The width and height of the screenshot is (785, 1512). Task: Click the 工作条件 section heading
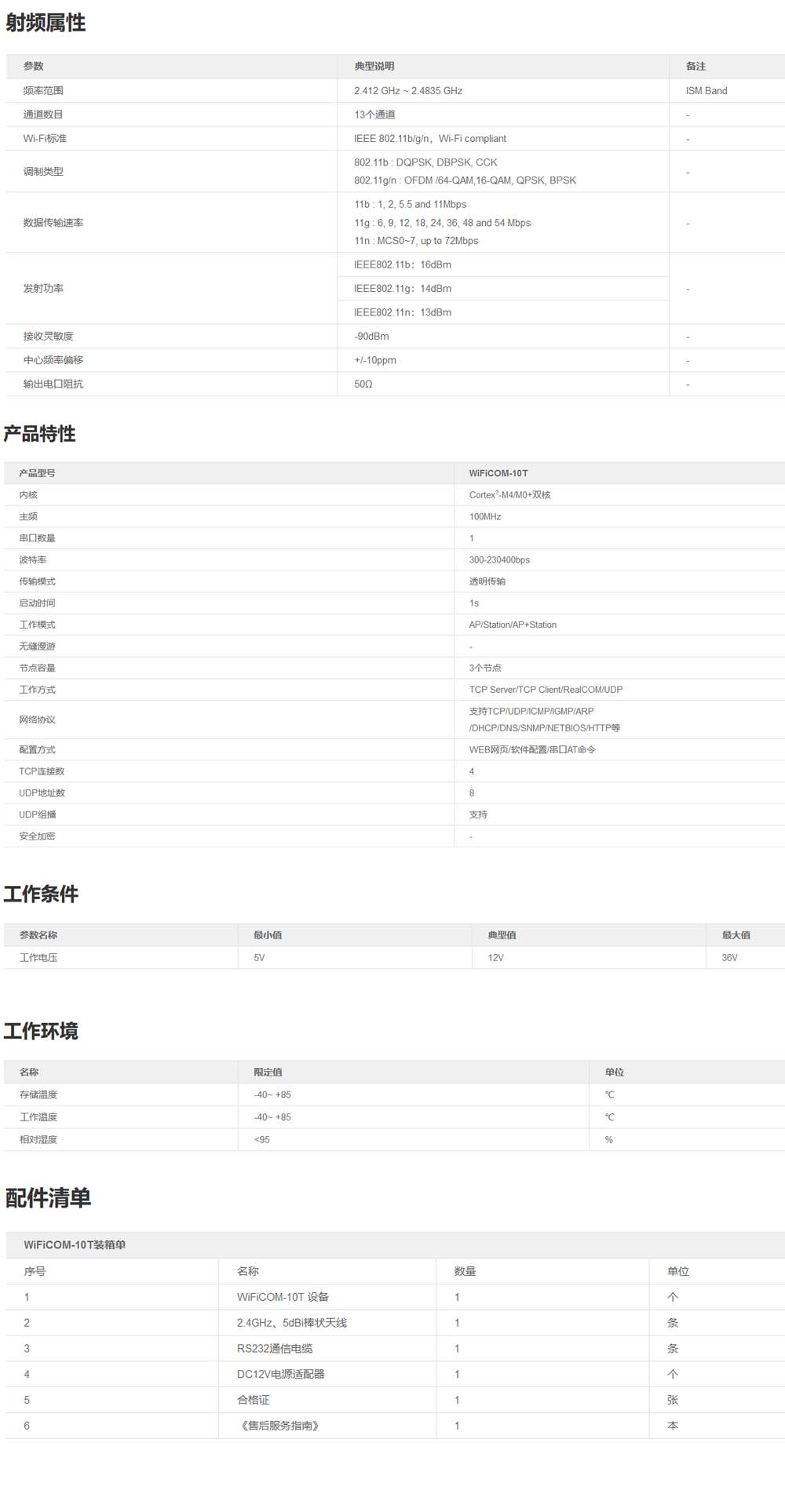coord(41,894)
